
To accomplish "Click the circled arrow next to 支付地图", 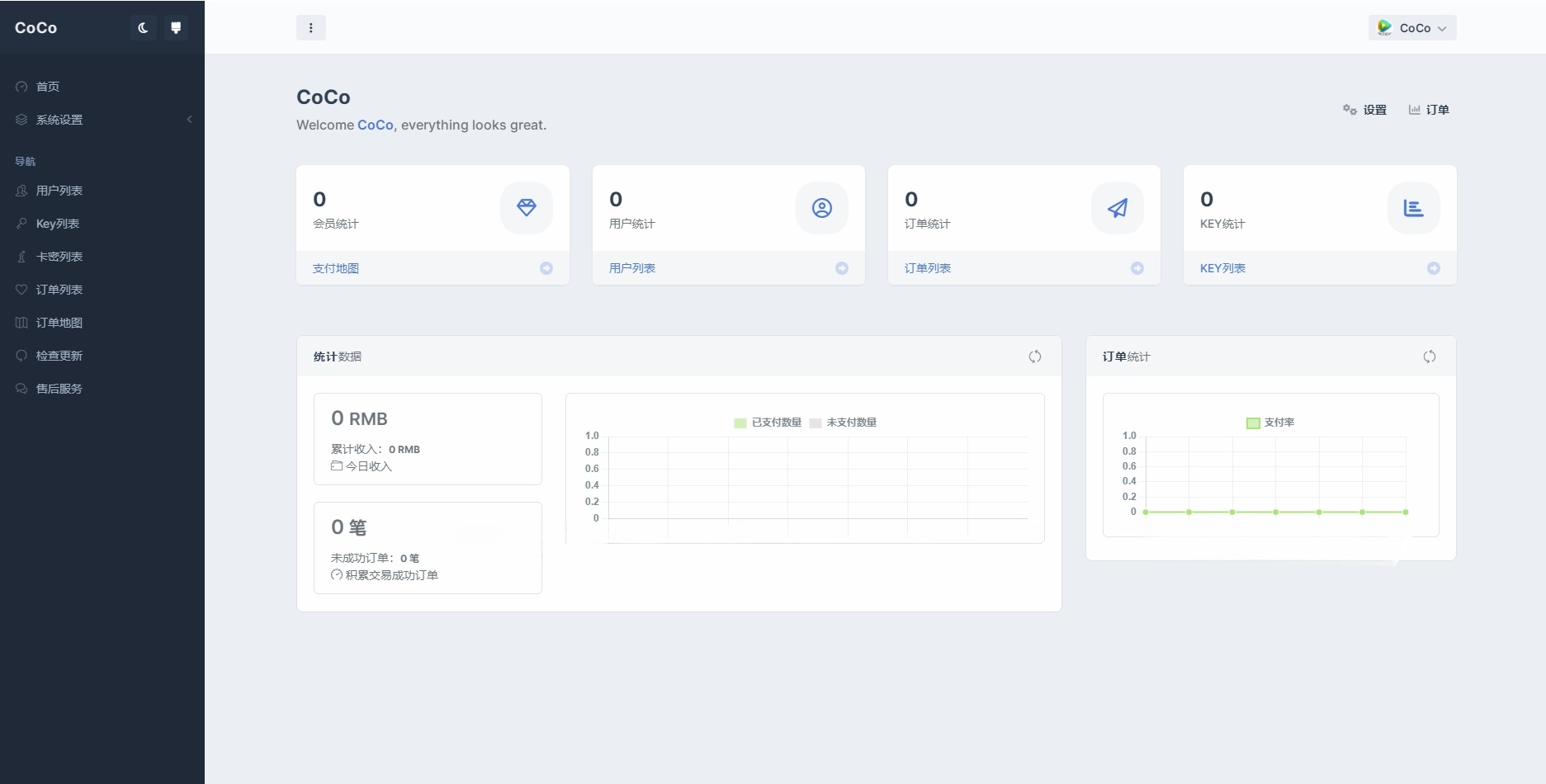I will (546, 267).
